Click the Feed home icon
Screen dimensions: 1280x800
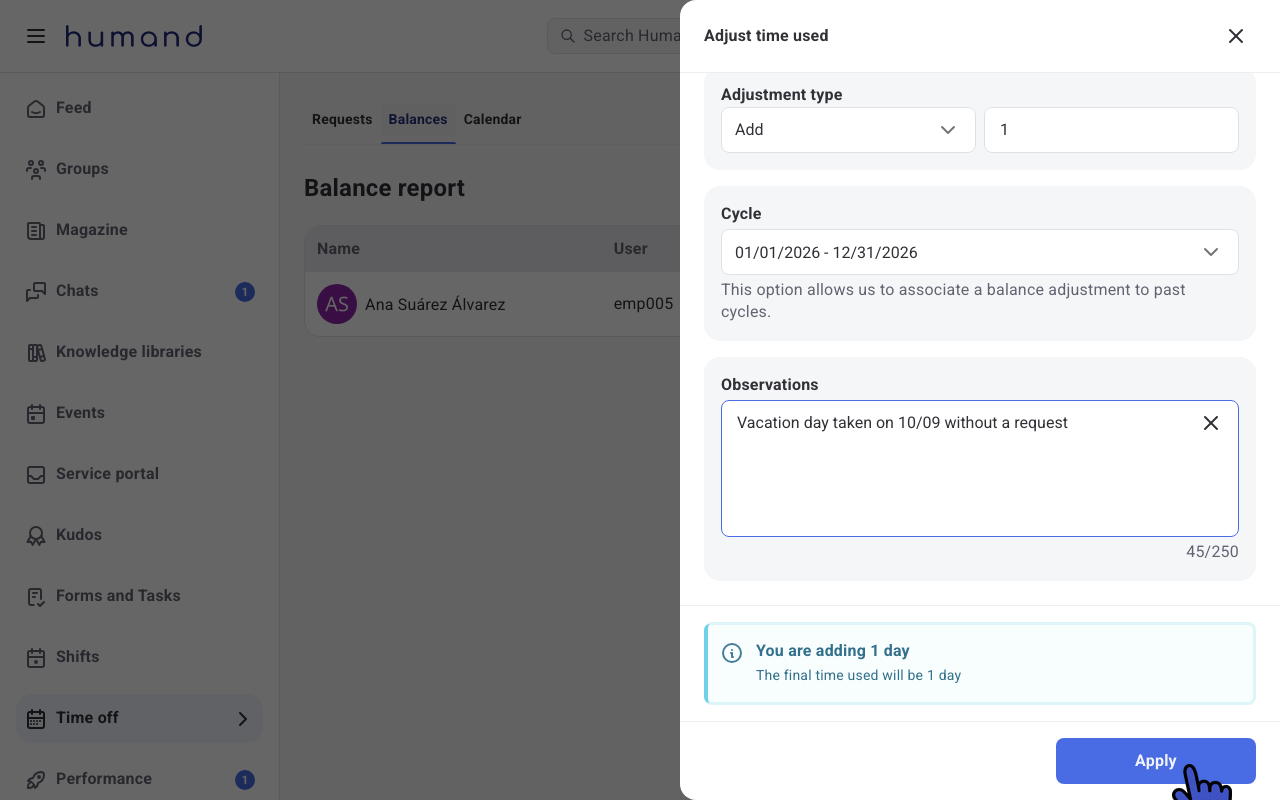pyautogui.click(x=36, y=108)
